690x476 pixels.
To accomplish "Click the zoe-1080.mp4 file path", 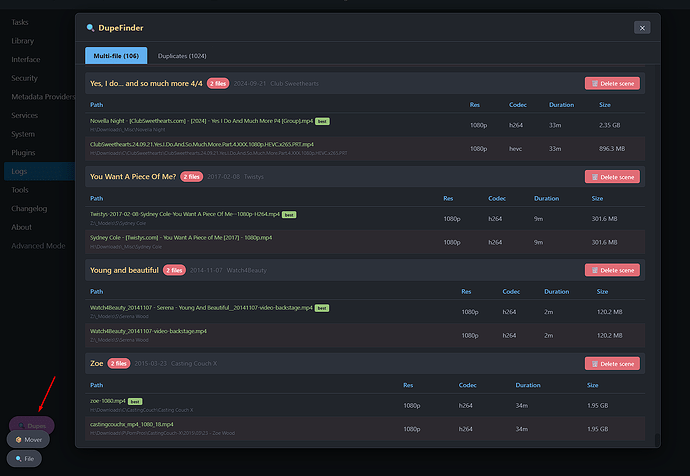I will 105,400.
